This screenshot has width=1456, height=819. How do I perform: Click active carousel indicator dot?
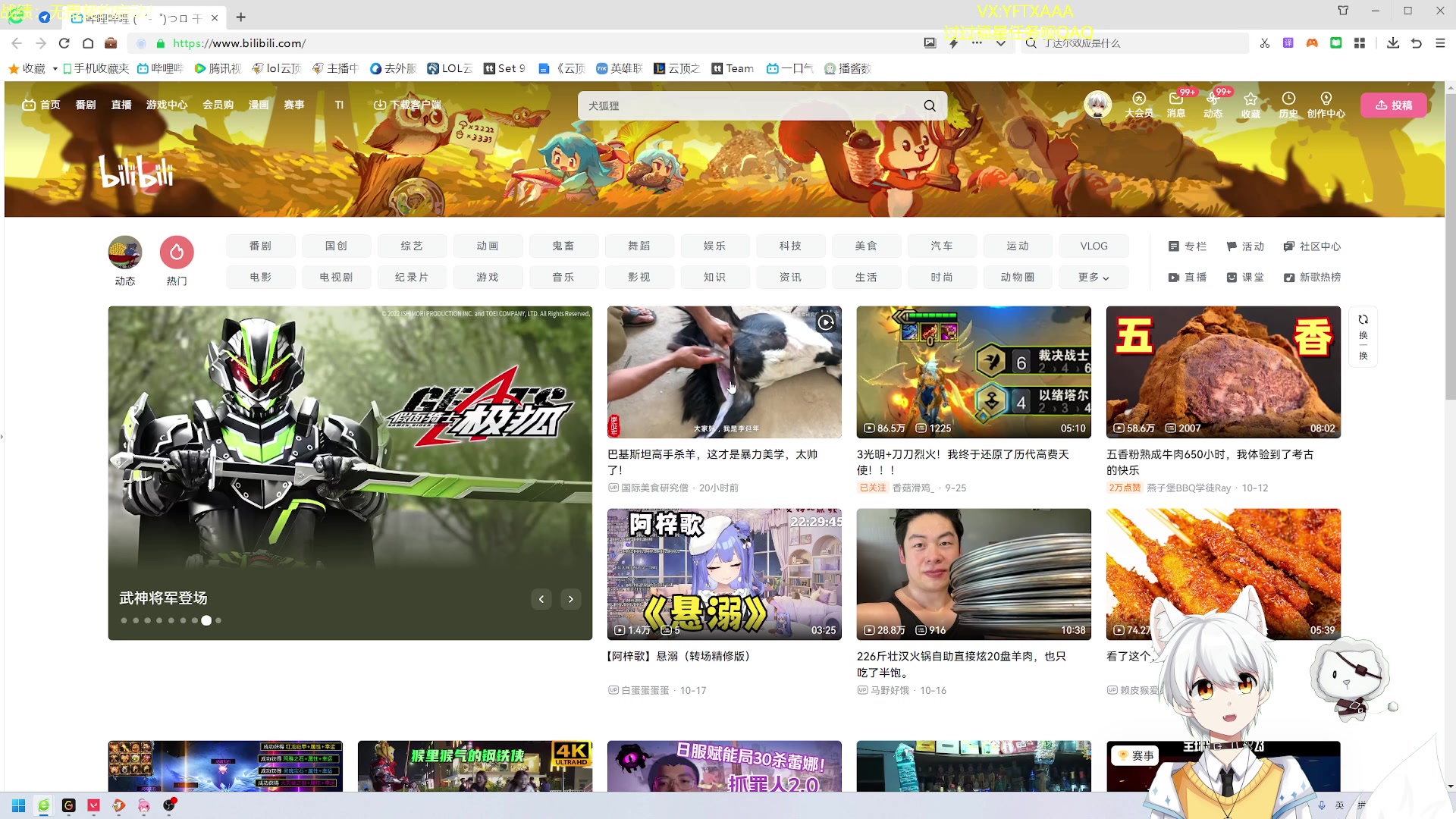[x=206, y=620]
